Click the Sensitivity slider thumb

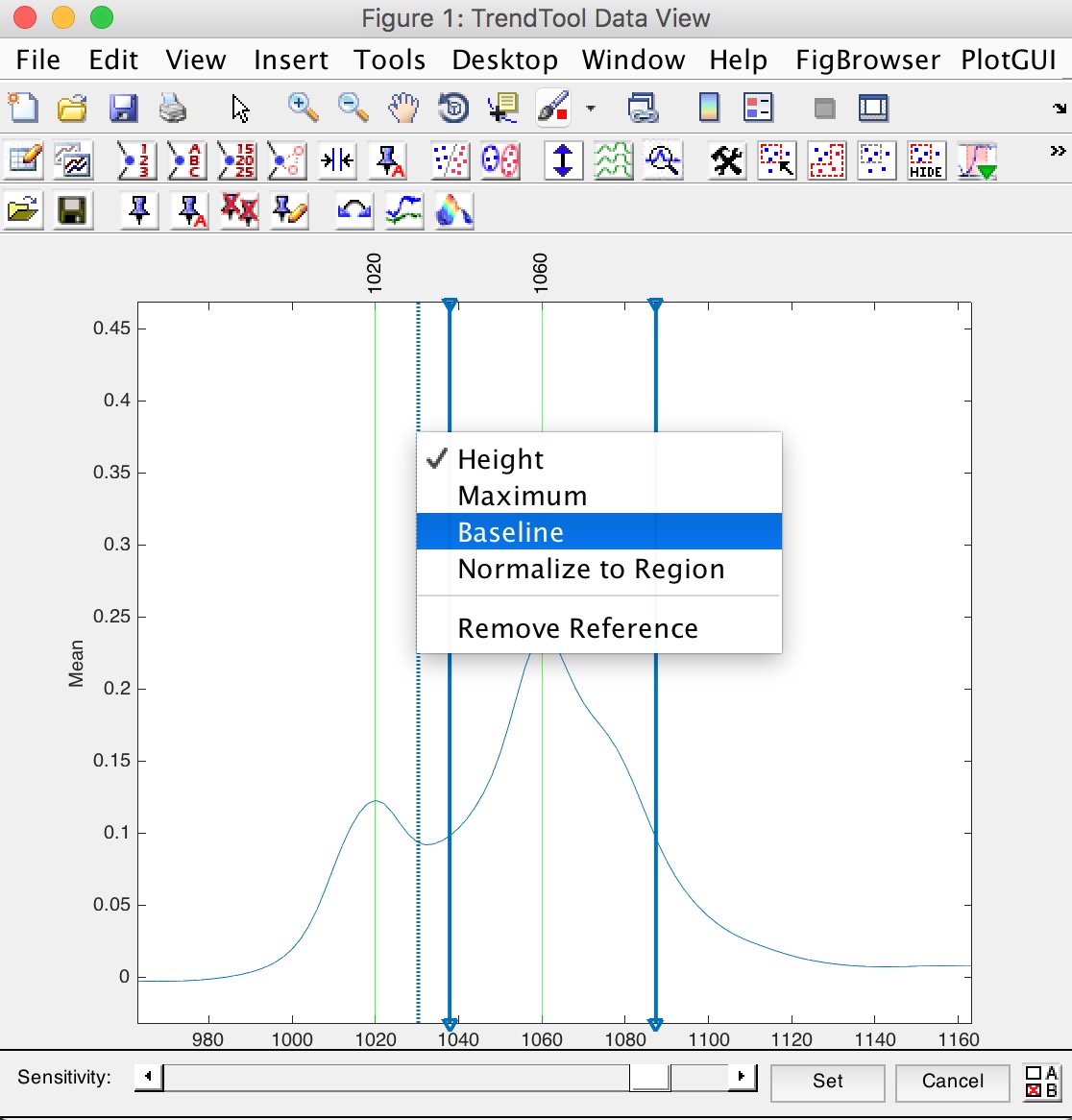tap(650, 1078)
